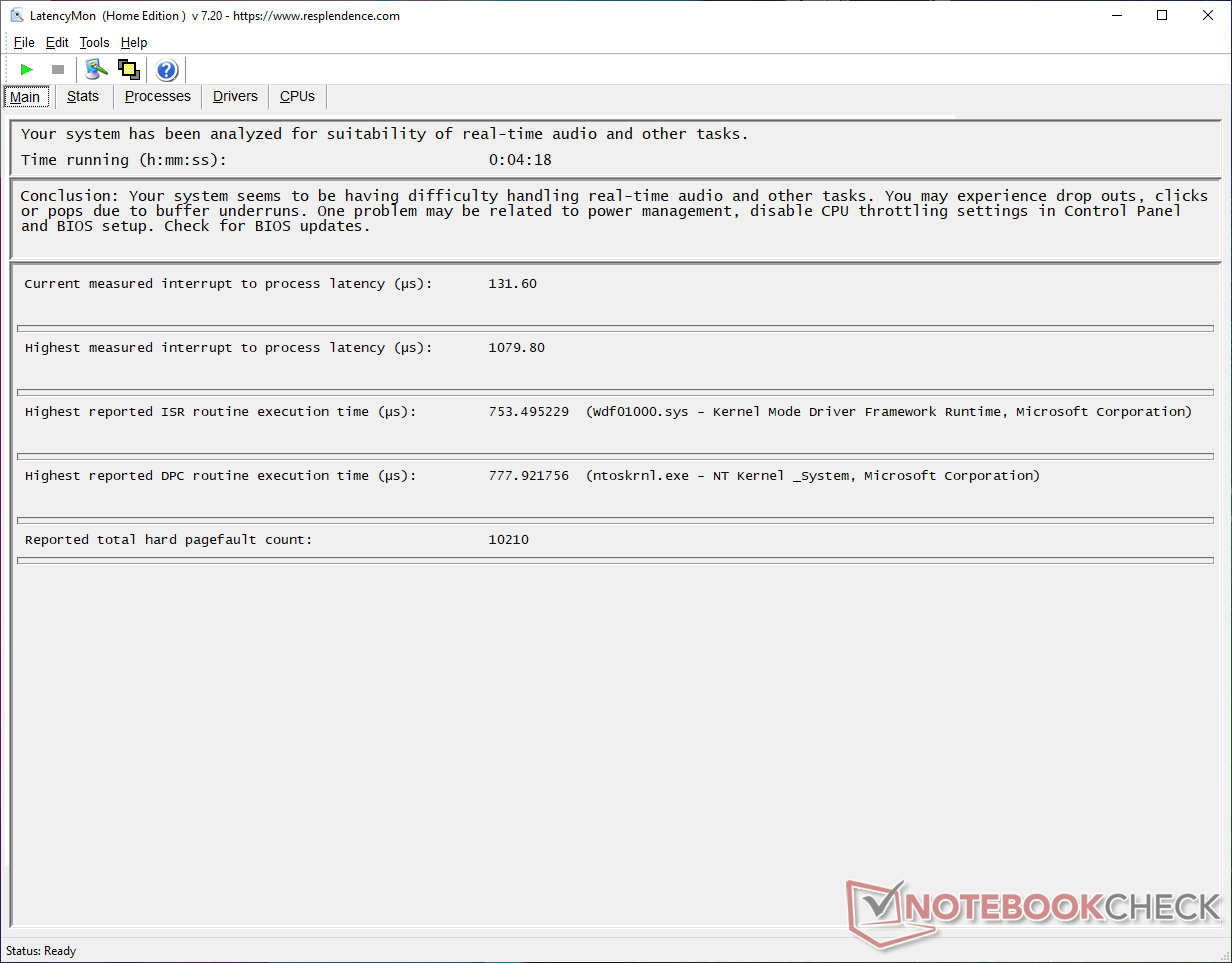
Task: Click the hard pagefault count 10210
Action: 508,540
